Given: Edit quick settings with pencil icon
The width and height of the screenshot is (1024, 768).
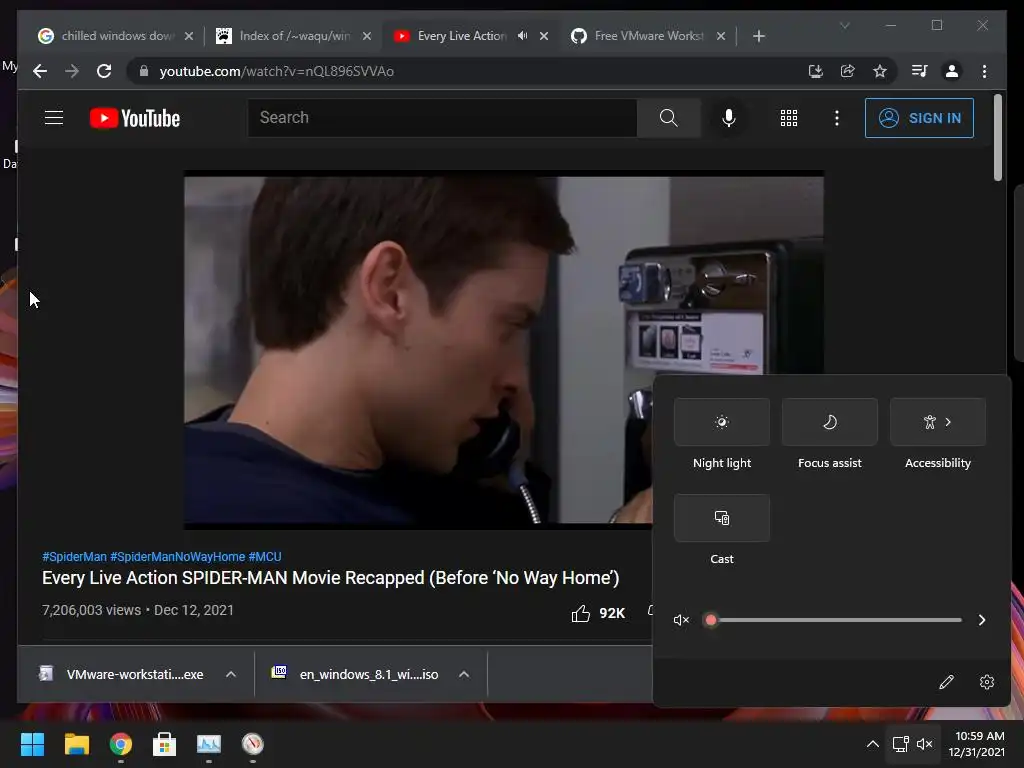Looking at the screenshot, I should tap(946, 682).
